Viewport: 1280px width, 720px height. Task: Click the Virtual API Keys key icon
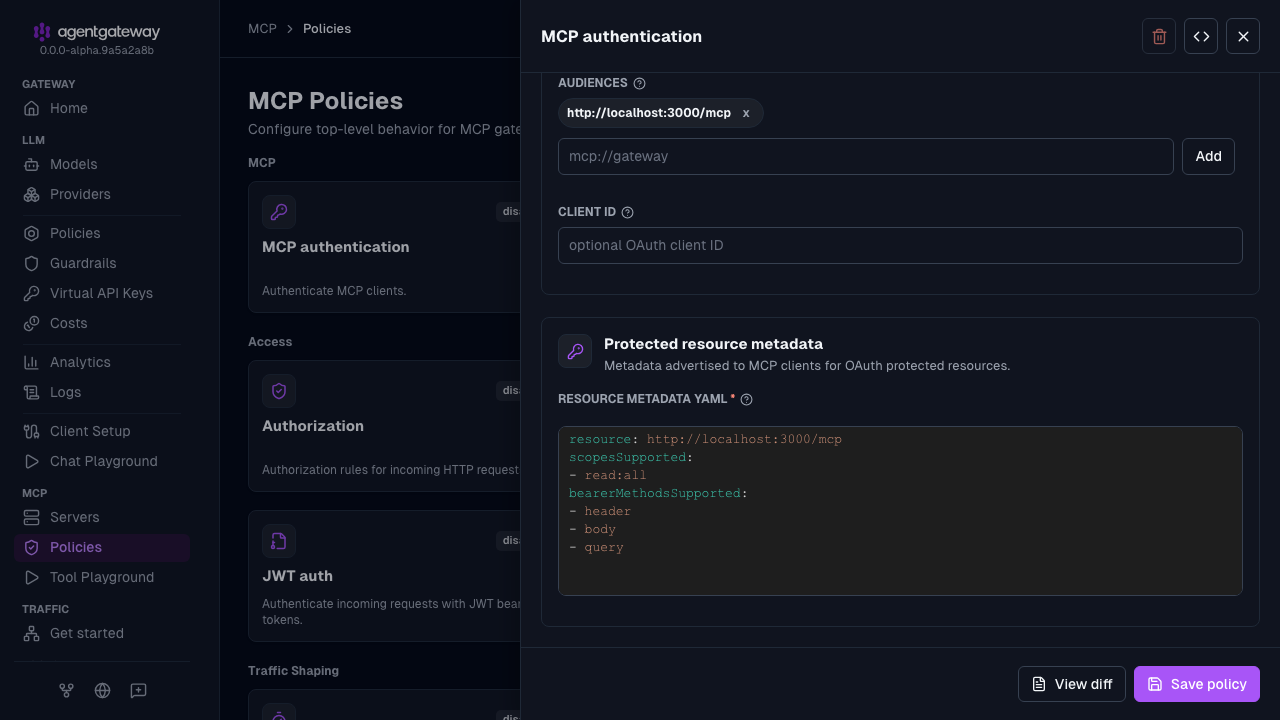click(x=31, y=293)
